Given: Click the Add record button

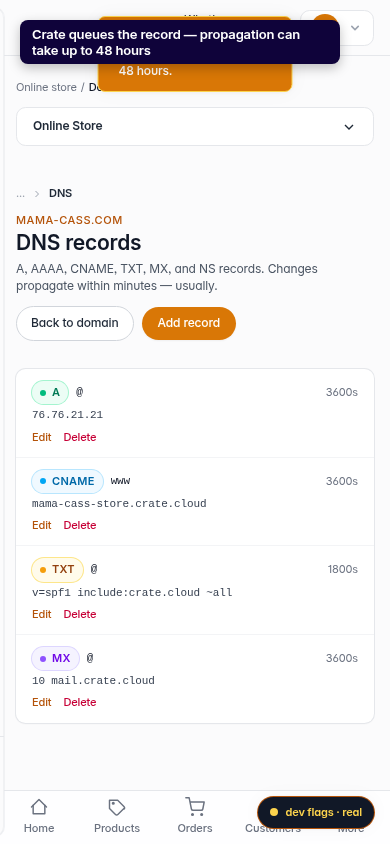Looking at the screenshot, I should point(189,323).
